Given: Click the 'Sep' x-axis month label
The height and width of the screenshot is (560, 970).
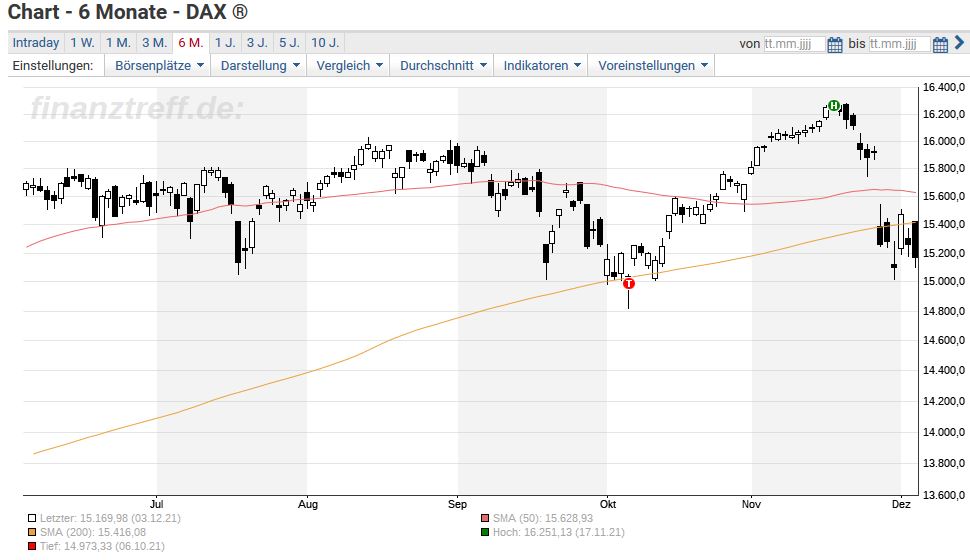Looking at the screenshot, I should [457, 504].
